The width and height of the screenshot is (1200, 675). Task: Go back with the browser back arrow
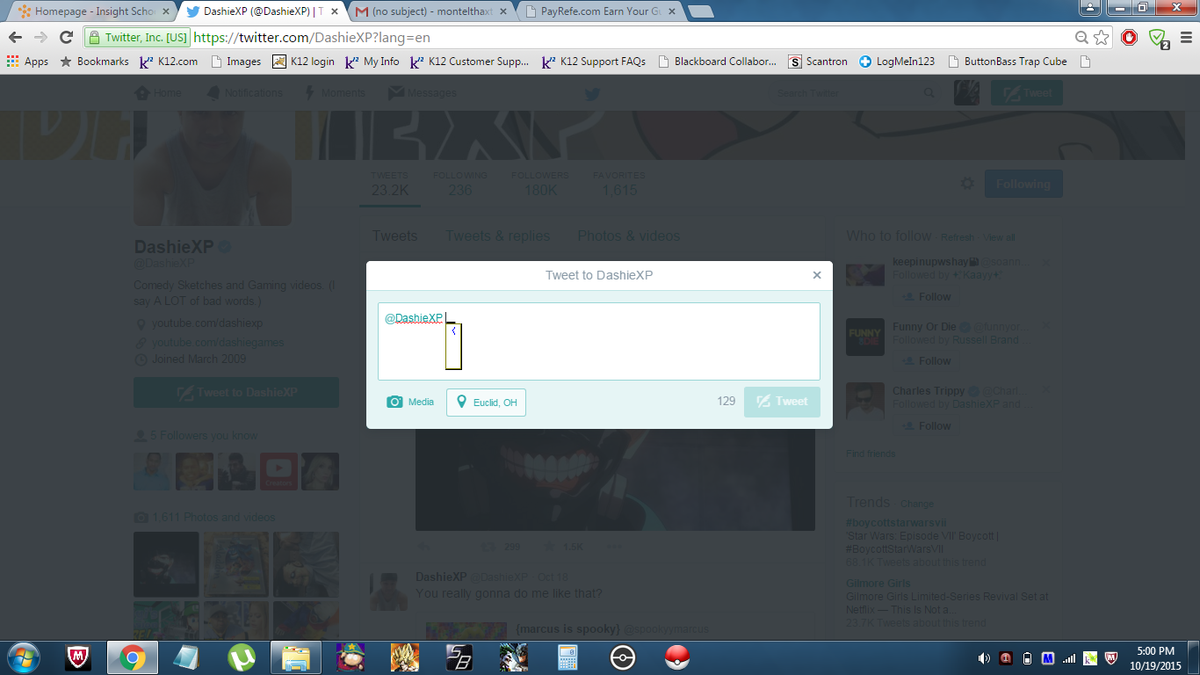pos(16,37)
